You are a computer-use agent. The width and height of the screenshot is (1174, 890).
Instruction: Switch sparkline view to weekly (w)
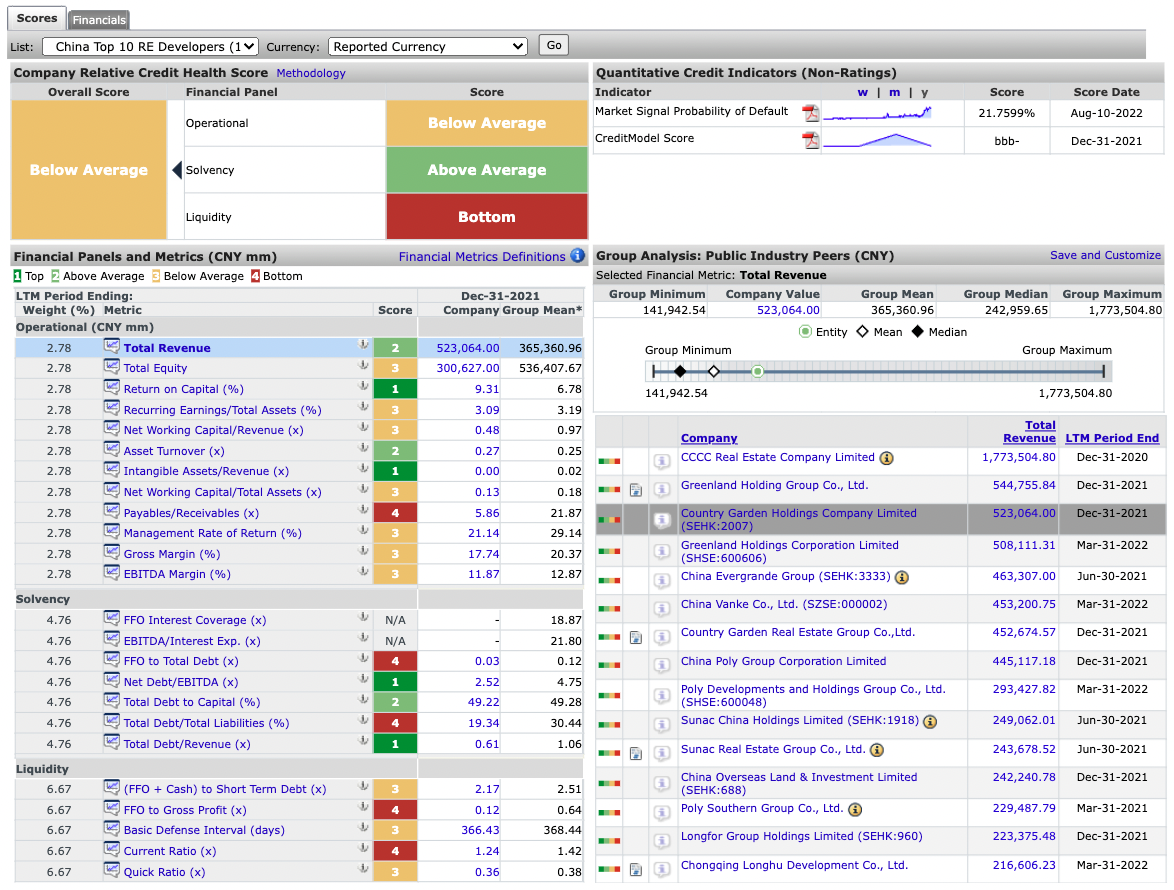pyautogui.click(x=862, y=92)
